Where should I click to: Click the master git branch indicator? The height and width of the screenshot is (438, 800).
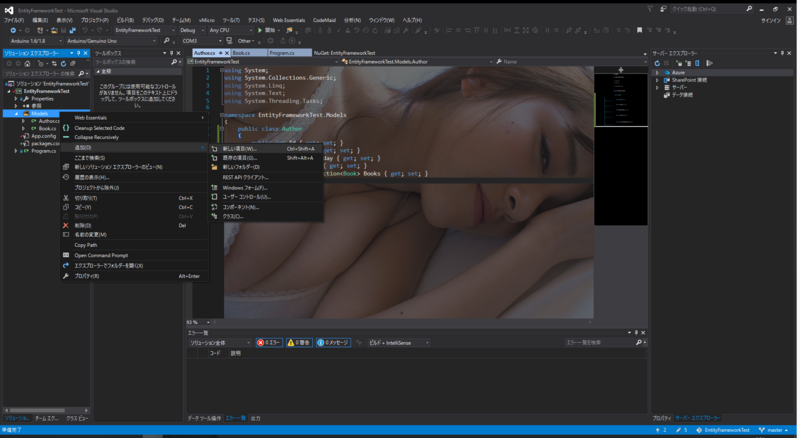coord(773,430)
